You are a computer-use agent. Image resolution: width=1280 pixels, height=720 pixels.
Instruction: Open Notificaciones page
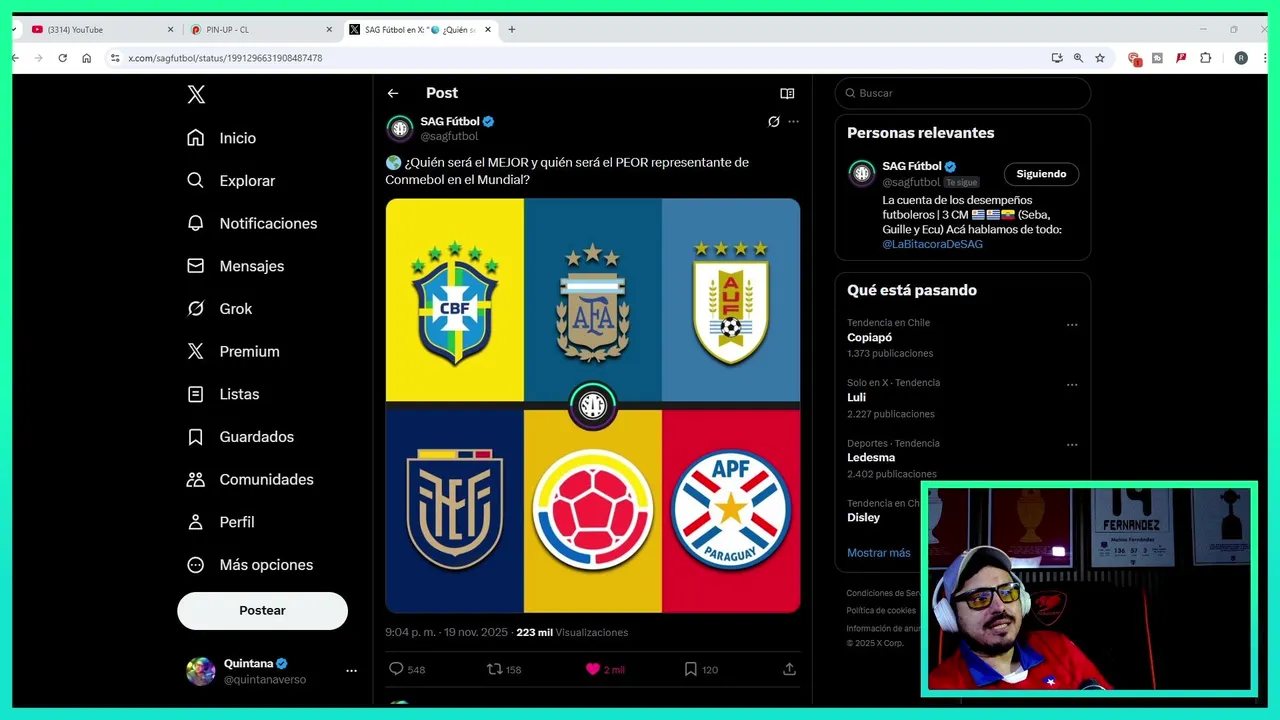[252, 223]
